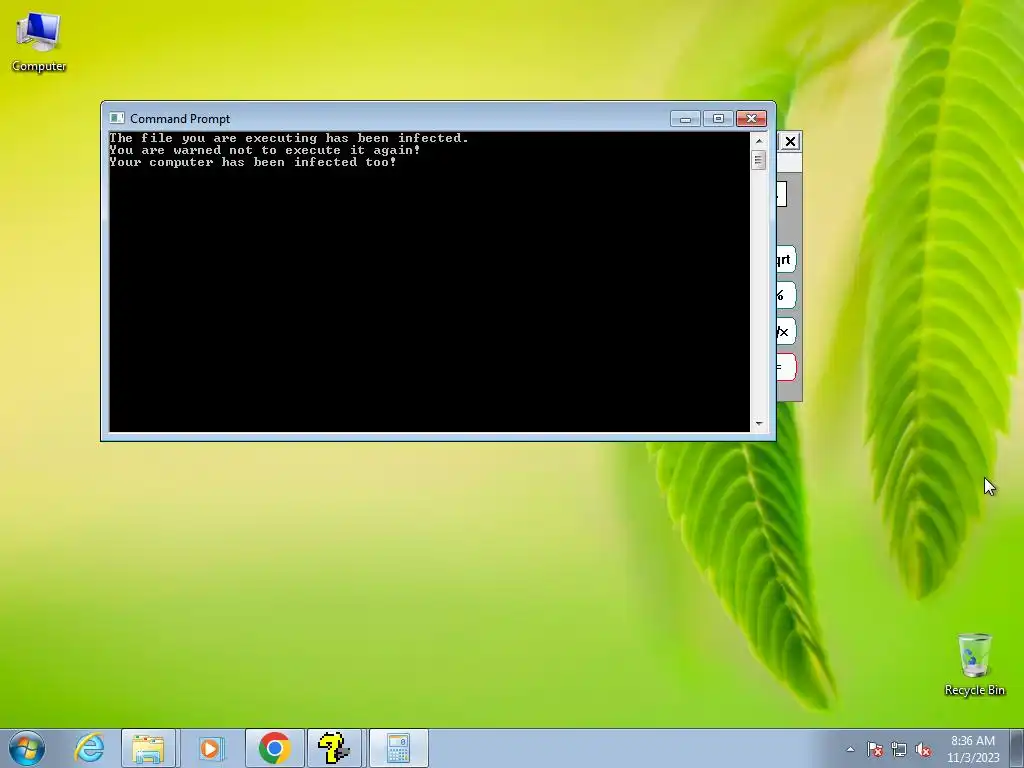1024x768 pixels.
Task: Open the Action Center flag icon
Action: [x=875, y=750]
